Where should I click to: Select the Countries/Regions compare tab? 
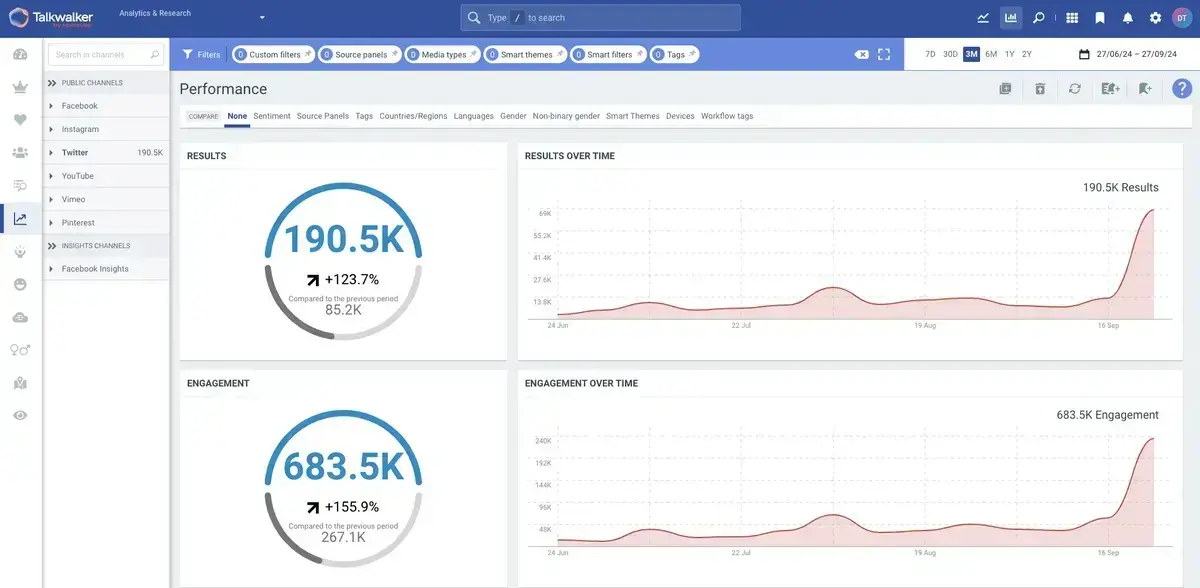pyautogui.click(x=413, y=116)
